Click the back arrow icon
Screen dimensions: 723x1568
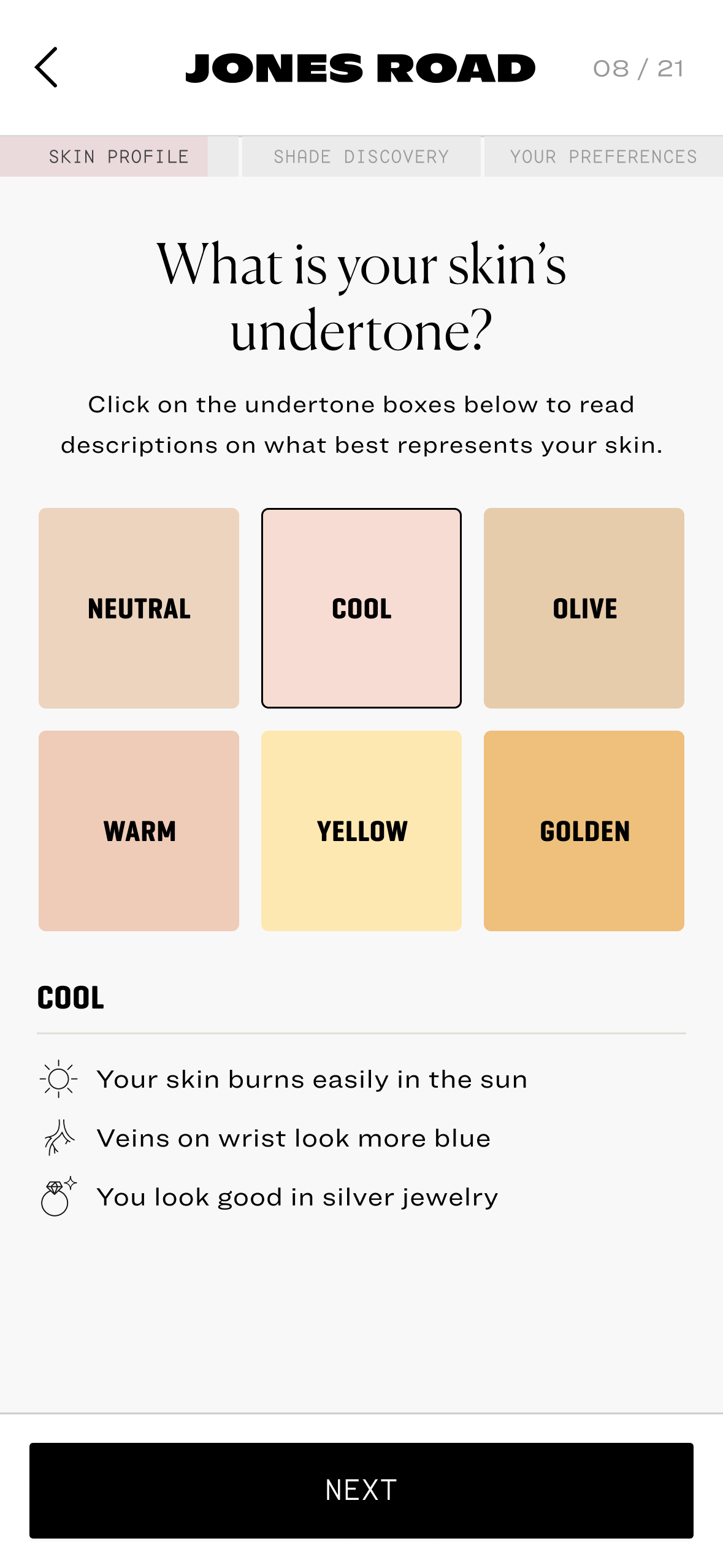(48, 67)
